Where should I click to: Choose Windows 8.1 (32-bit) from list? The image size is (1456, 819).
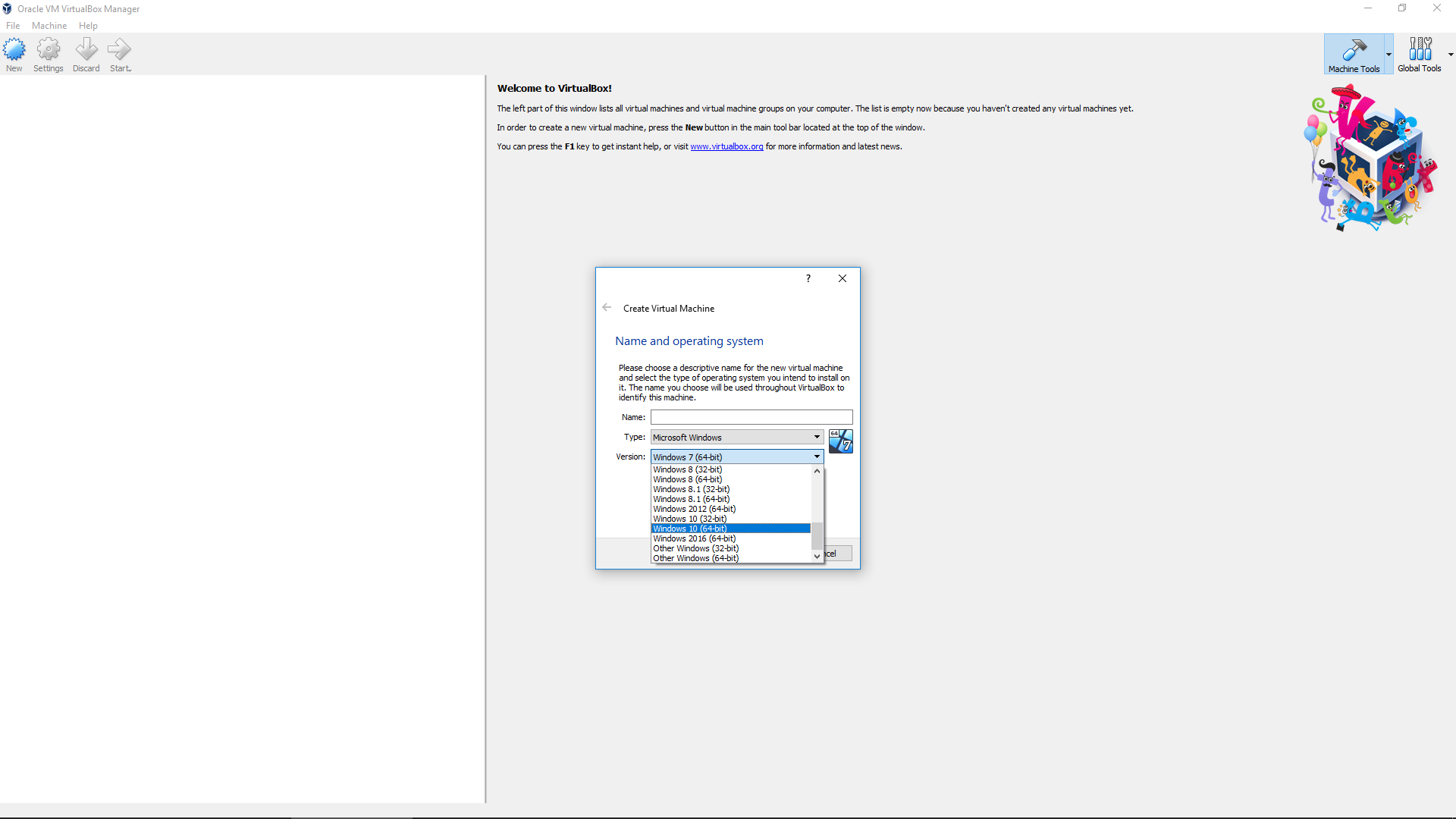(x=731, y=490)
